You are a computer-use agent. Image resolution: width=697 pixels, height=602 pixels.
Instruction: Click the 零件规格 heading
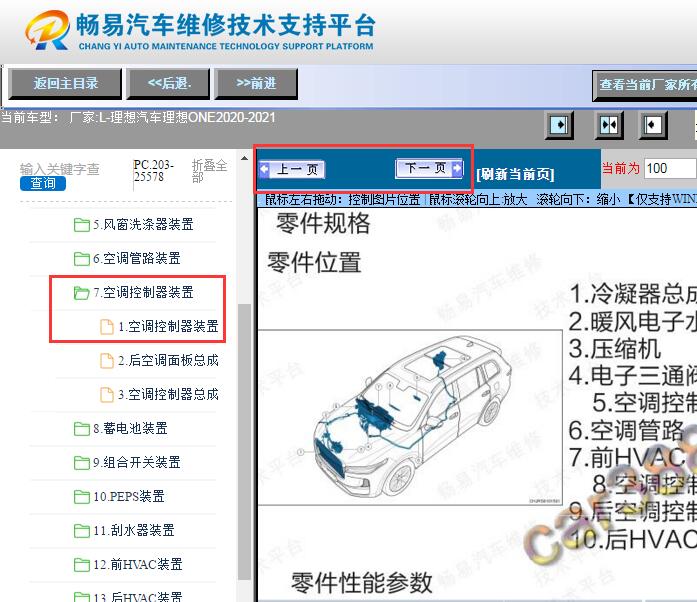pyautogui.click(x=323, y=223)
